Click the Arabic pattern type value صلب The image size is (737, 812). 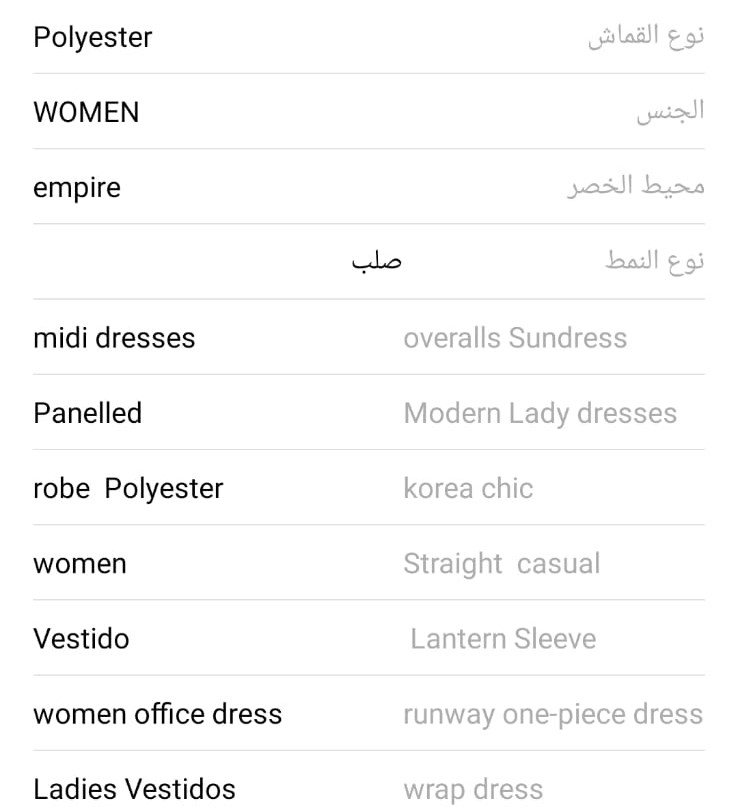tap(376, 262)
